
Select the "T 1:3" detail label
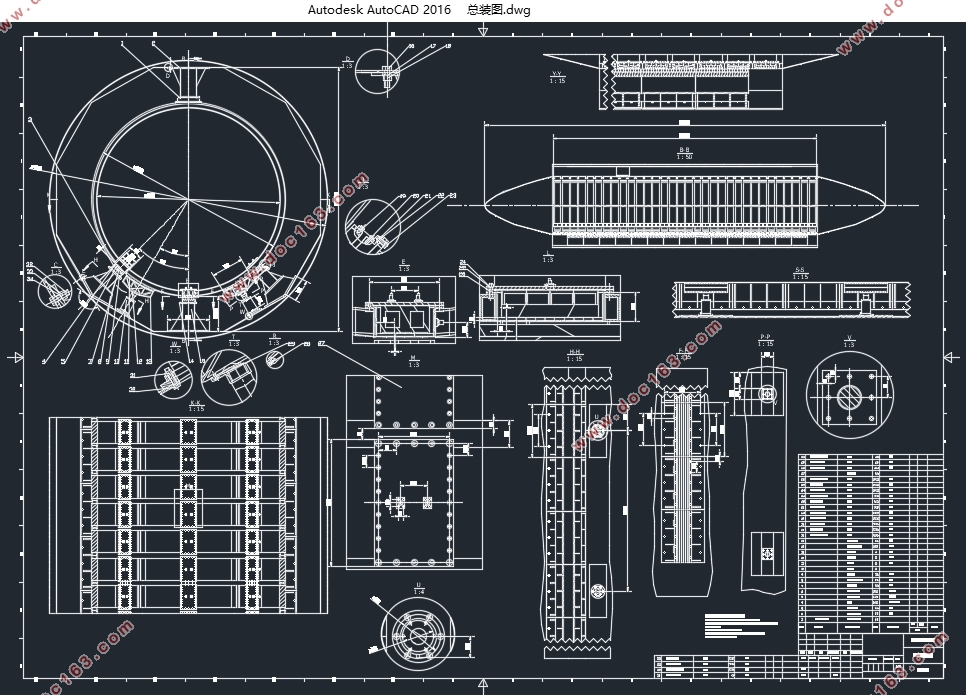pyautogui.click(x=234, y=341)
